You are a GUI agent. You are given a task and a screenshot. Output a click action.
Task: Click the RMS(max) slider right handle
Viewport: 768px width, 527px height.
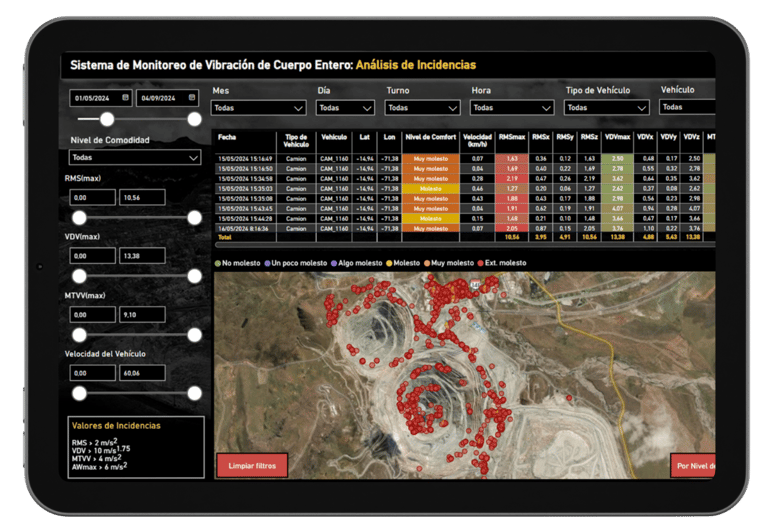point(194,217)
